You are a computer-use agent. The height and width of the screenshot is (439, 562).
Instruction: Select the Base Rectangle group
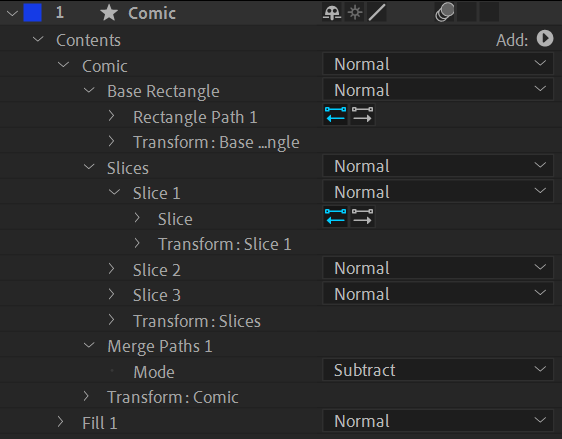click(x=163, y=91)
